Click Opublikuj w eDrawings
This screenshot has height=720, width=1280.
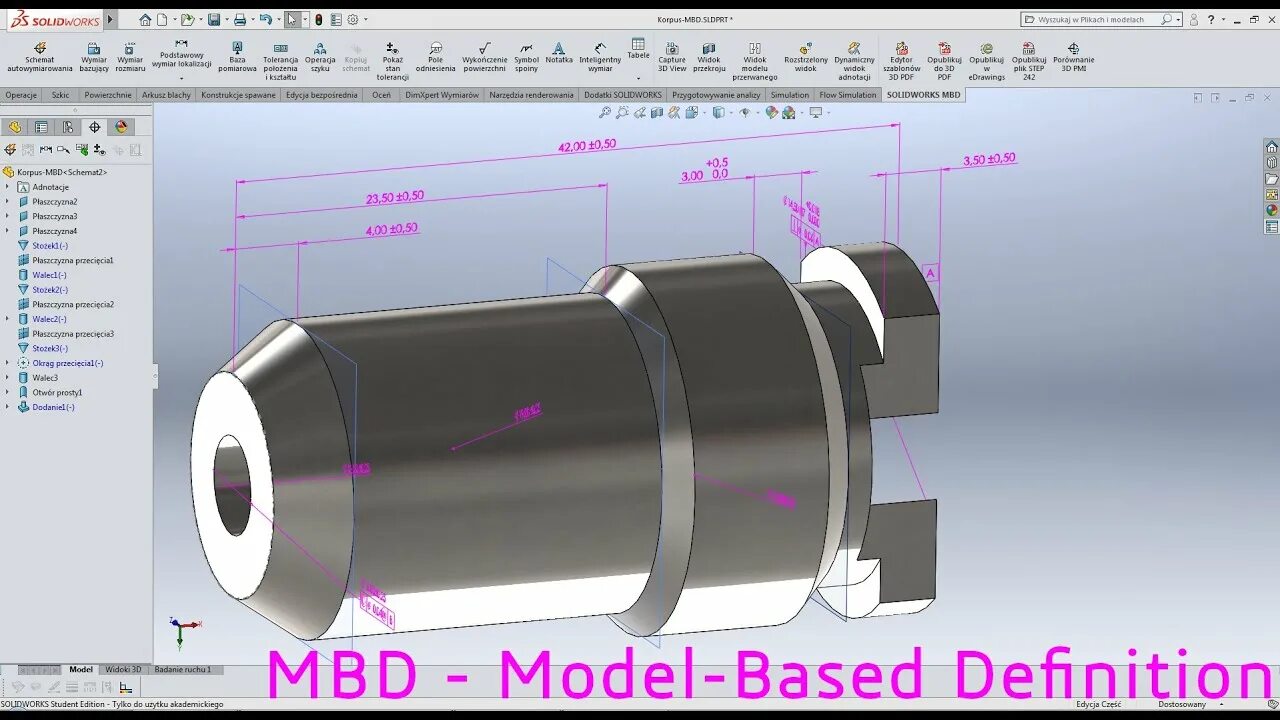tap(986, 61)
